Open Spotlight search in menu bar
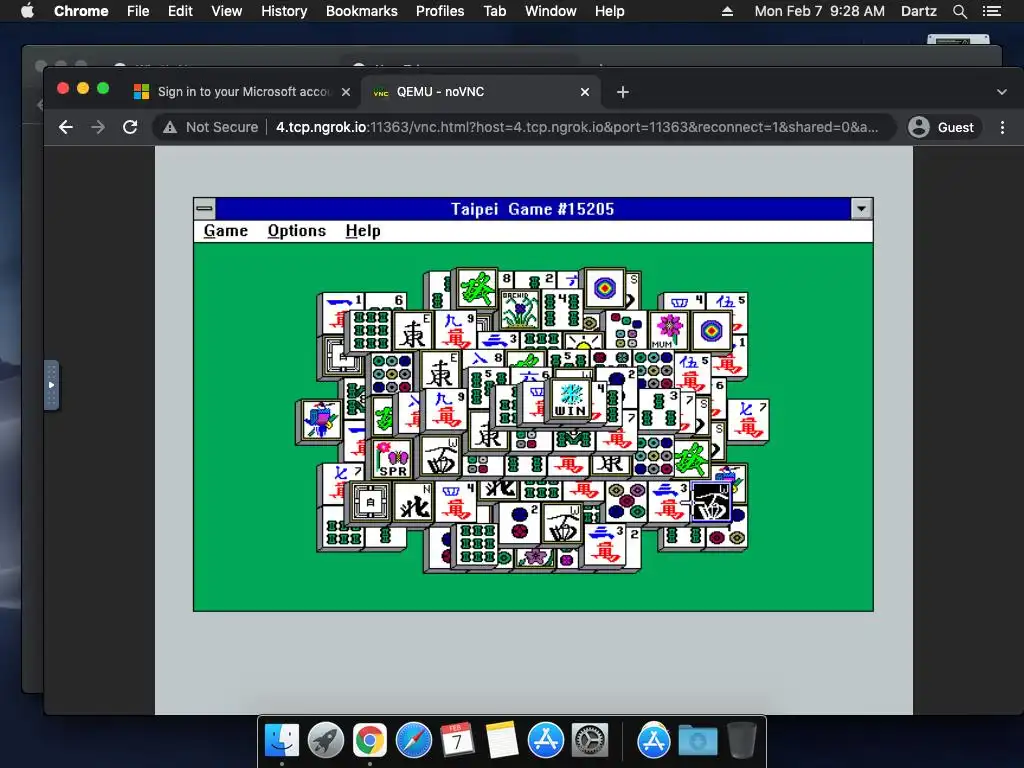This screenshot has width=1024, height=768. [x=960, y=11]
